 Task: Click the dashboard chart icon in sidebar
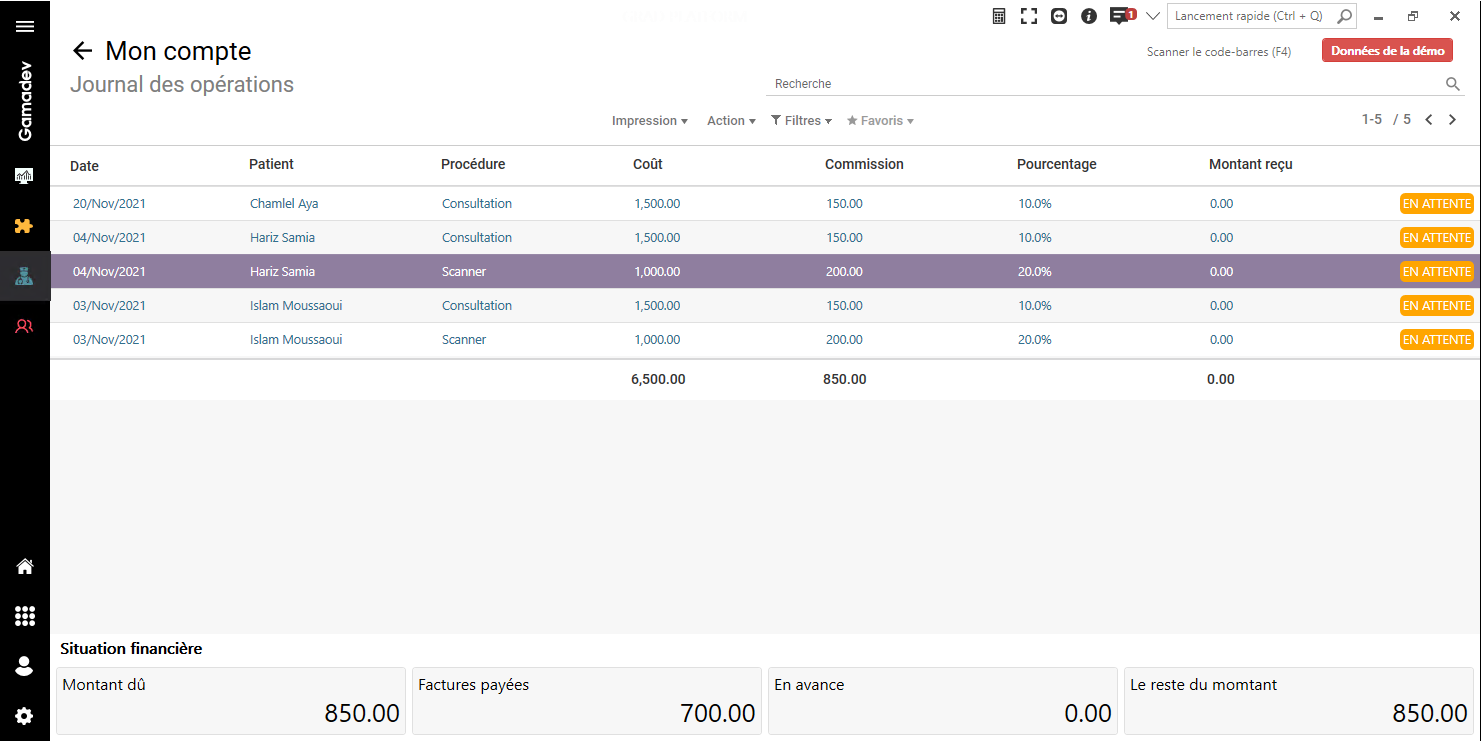point(25,176)
